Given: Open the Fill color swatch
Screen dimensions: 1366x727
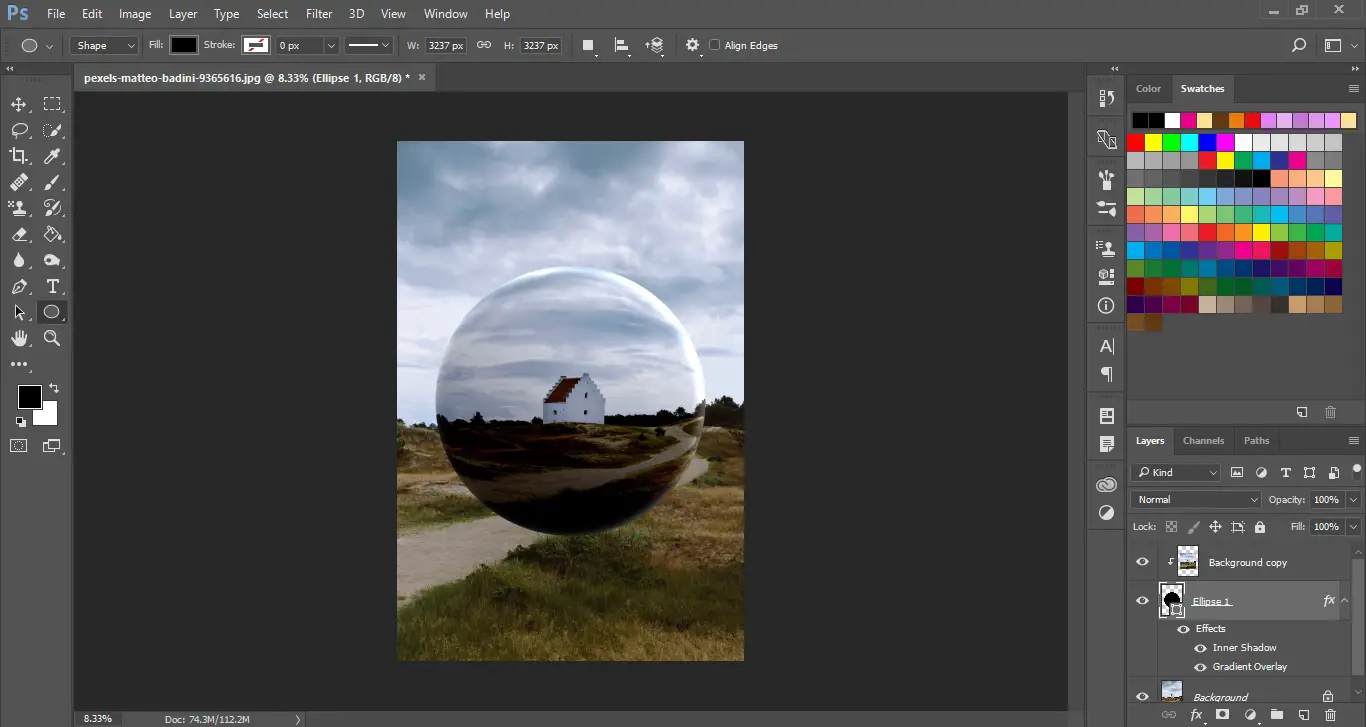Looking at the screenshot, I should coord(182,45).
